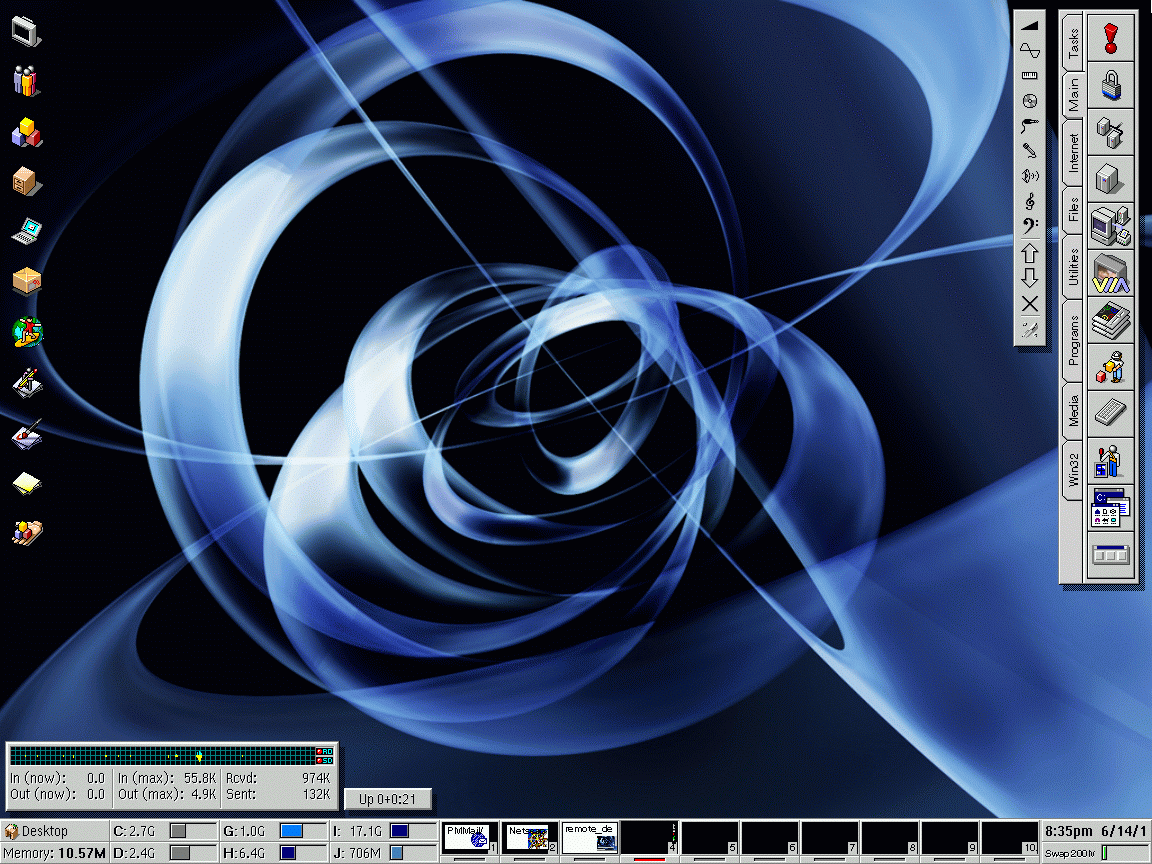Screen dimensions: 1152x864
Task: Click the surfer globe desktop icon
Action: click(27, 331)
